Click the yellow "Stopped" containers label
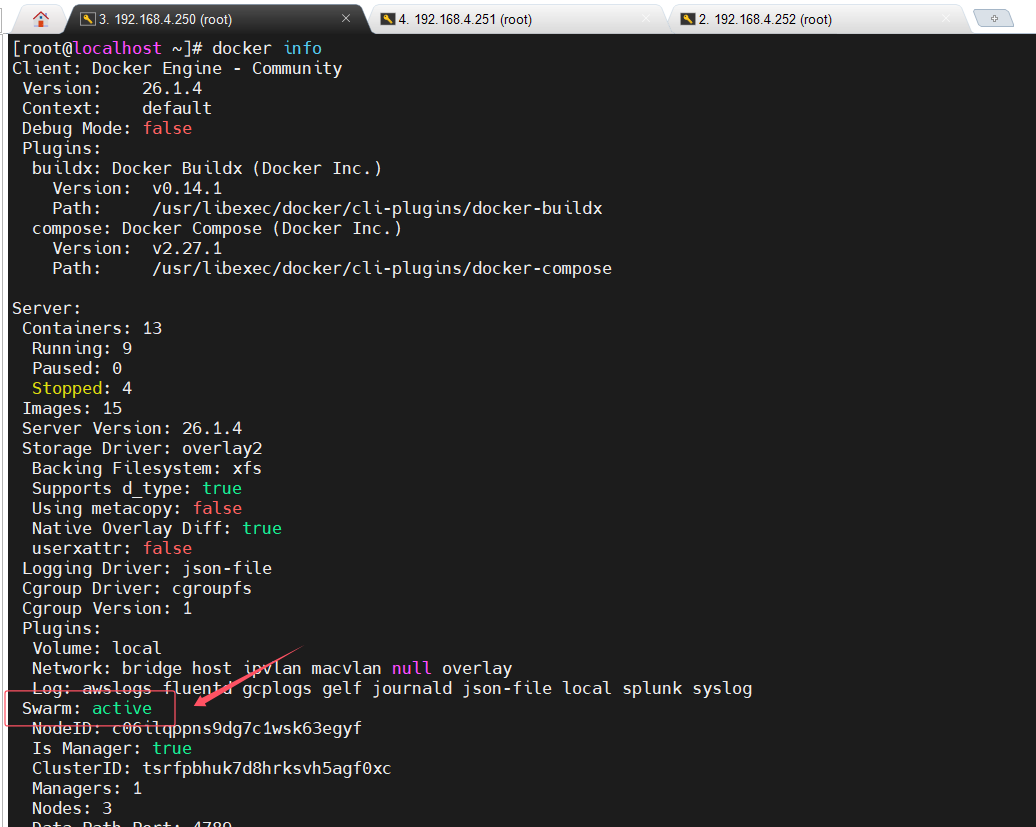1036x827 pixels. pyautogui.click(x=67, y=388)
